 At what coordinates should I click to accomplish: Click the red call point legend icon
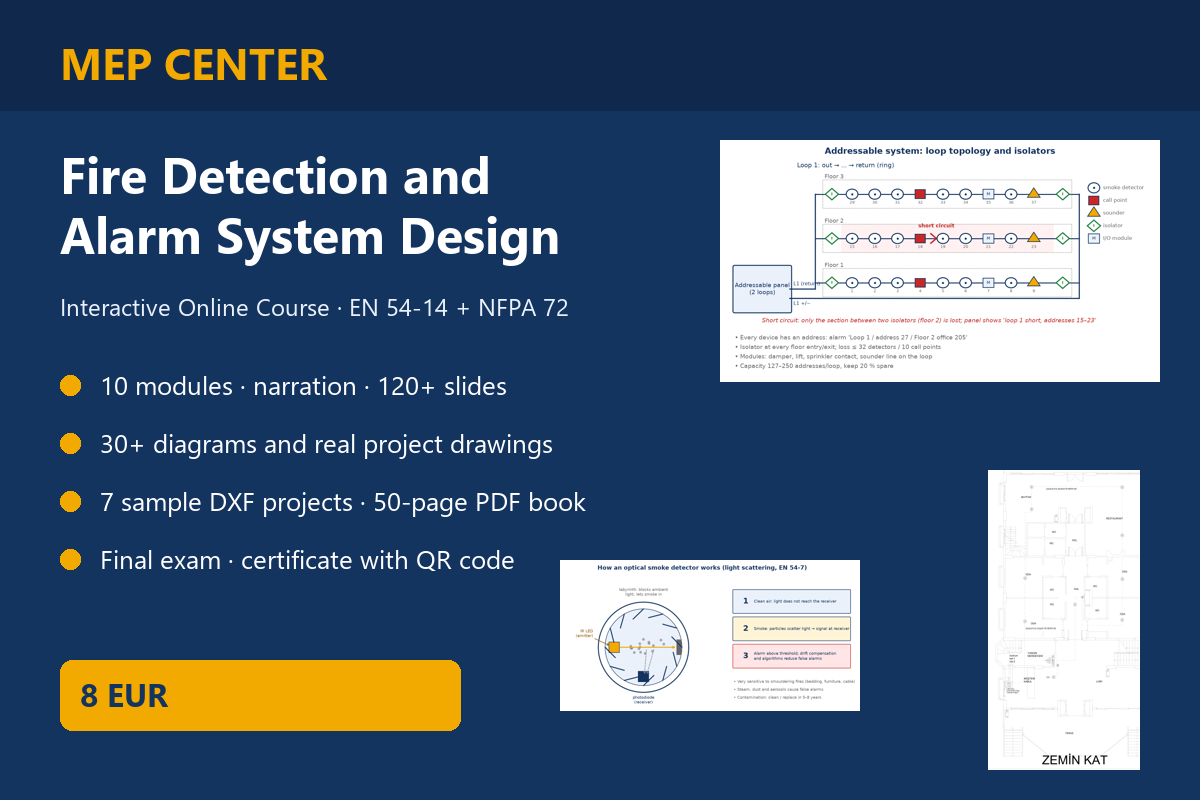click(1093, 200)
